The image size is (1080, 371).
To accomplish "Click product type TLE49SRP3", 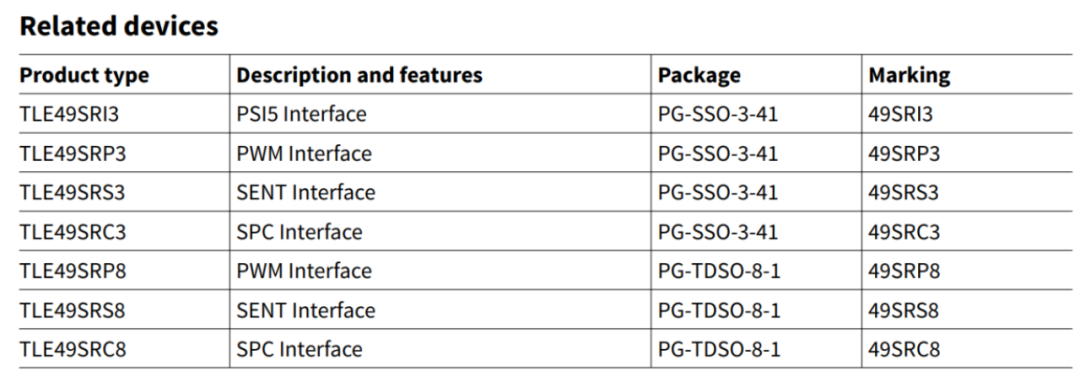I will [x=73, y=153].
